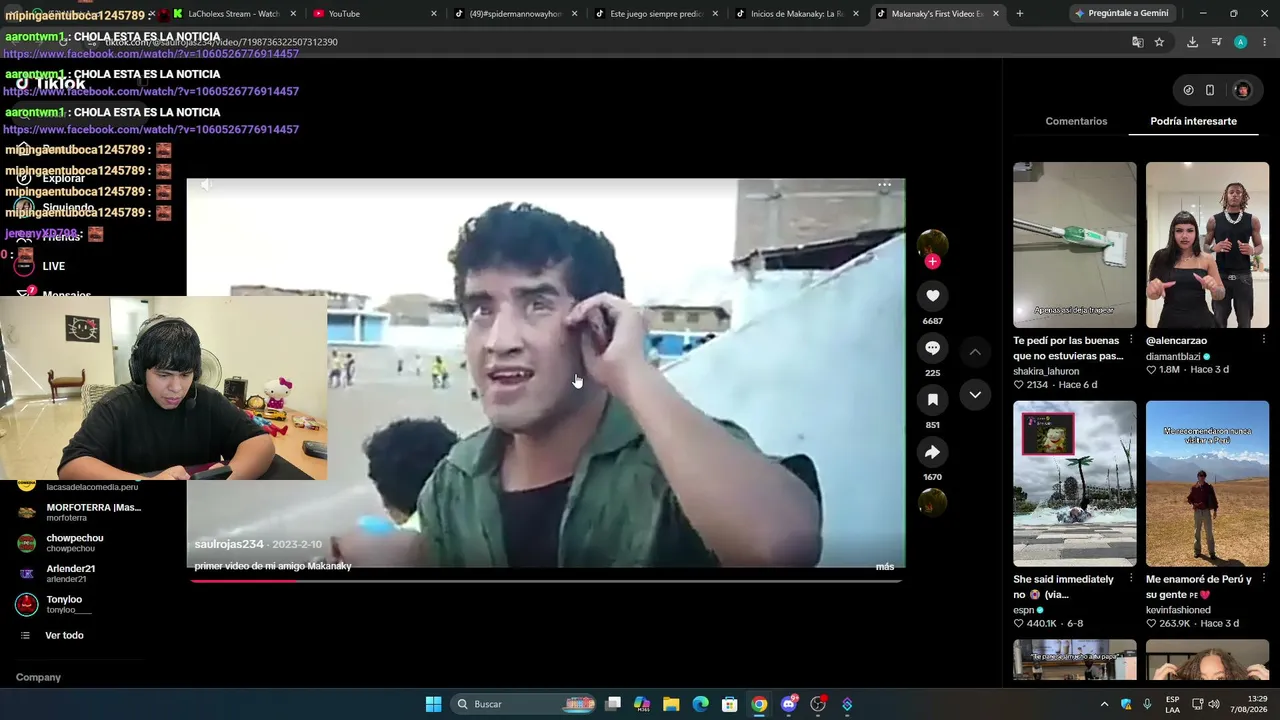Open the @alencarzao recommended video thumbnail

[x=1207, y=245]
